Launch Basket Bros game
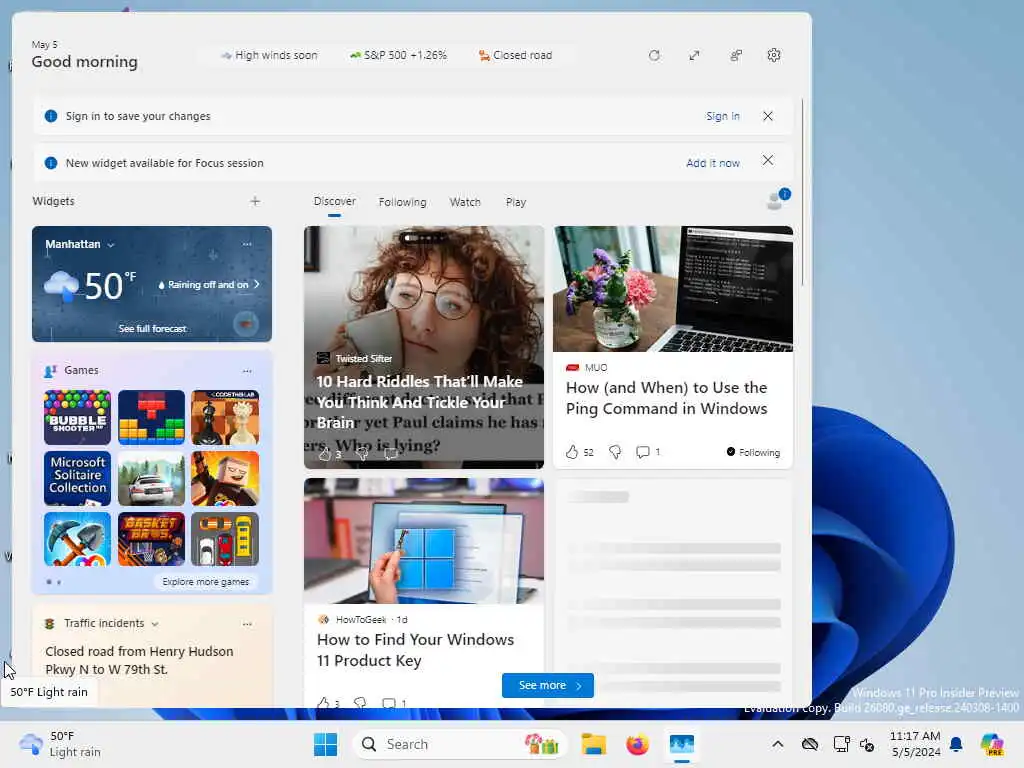 [152, 539]
